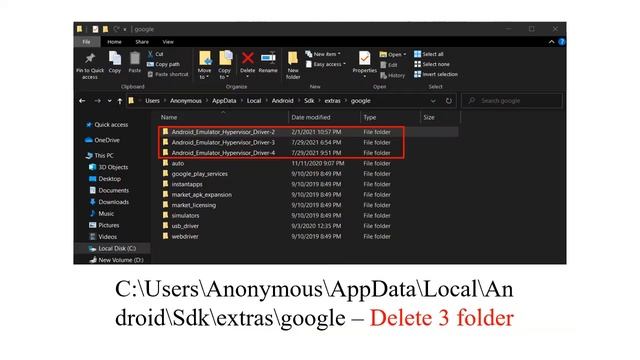Open the New item dropdown

322,54
